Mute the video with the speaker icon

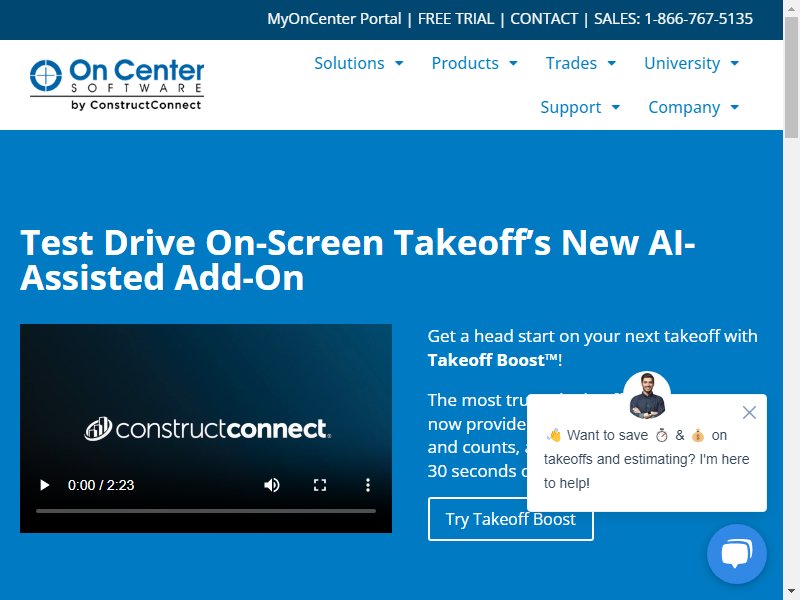(x=271, y=485)
